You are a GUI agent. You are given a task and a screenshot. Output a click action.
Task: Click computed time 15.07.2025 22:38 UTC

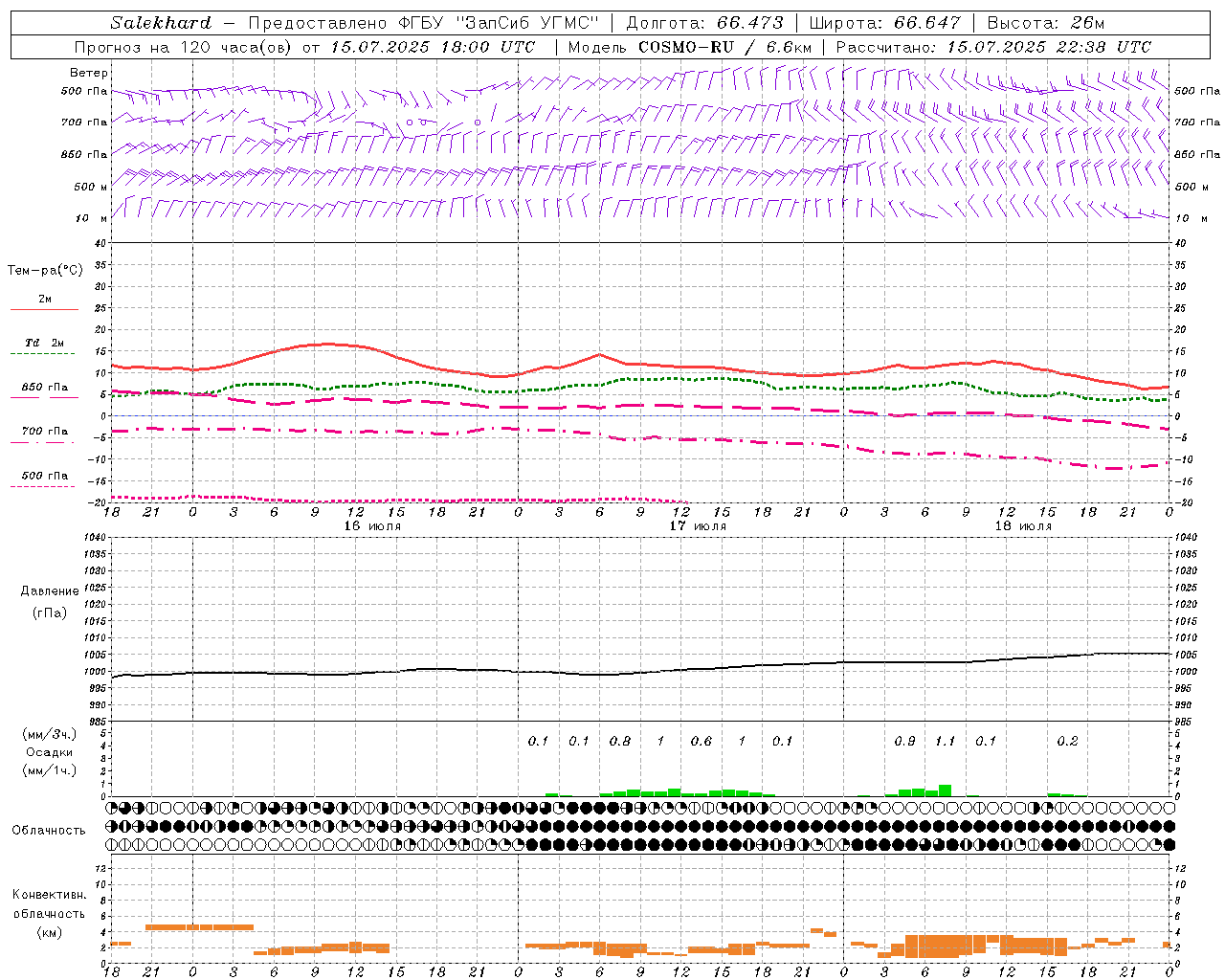coord(1049,47)
